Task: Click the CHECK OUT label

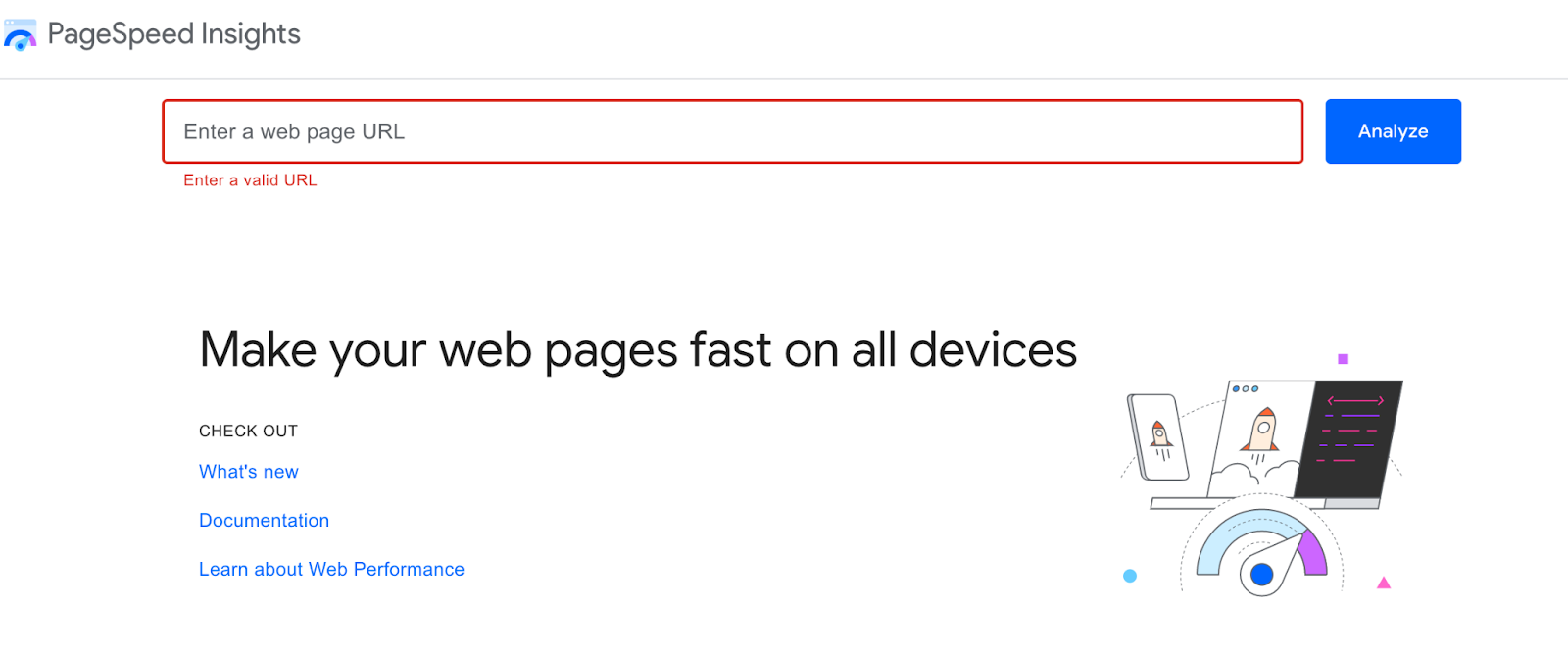Action: coord(248,431)
